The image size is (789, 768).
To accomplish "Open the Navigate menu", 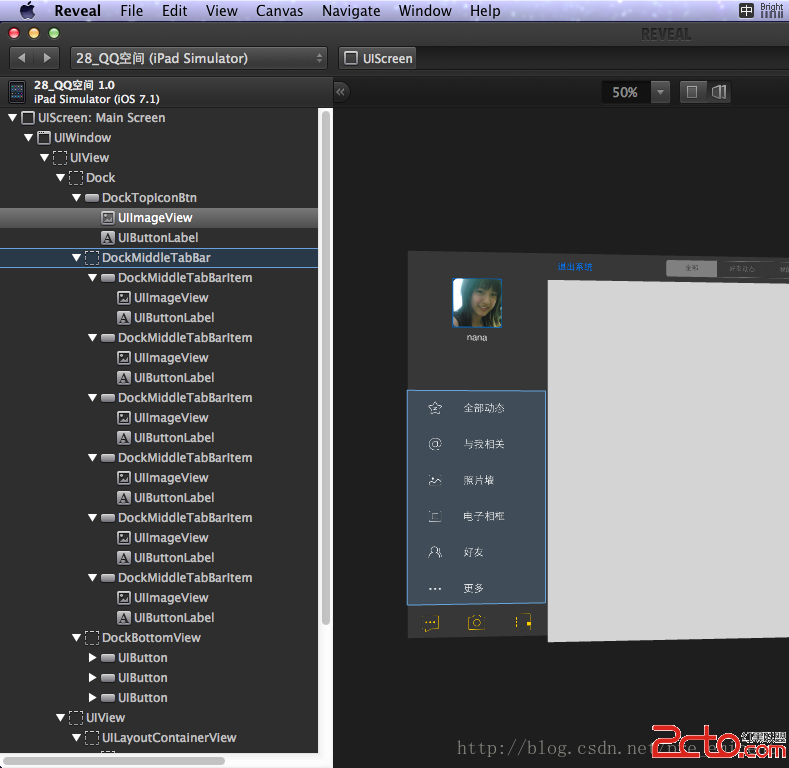I will click(x=350, y=11).
